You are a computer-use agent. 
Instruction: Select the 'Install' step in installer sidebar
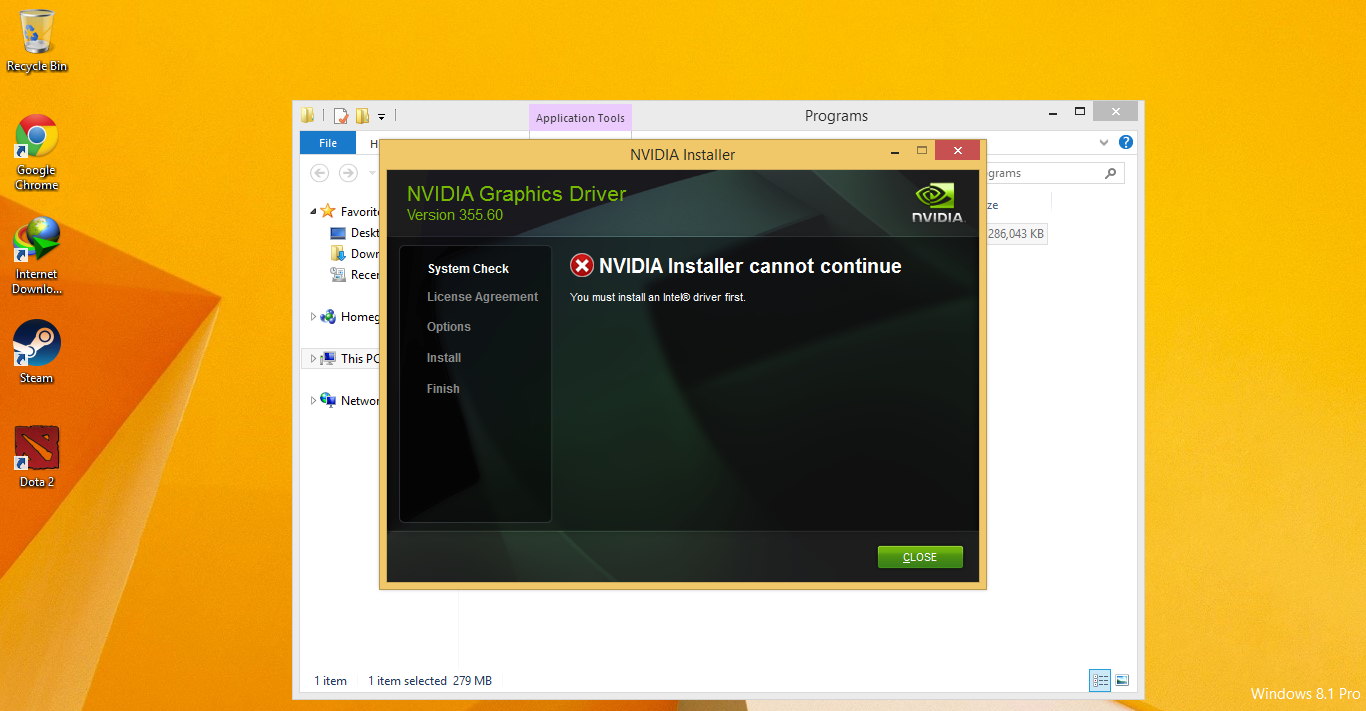444,358
